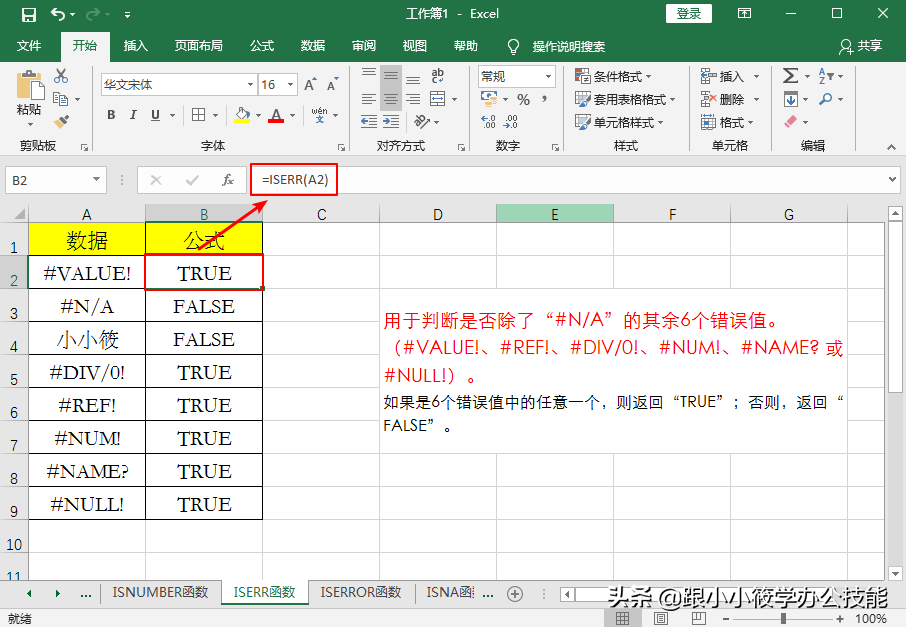
Task: Decrease indent in alignment group
Action: tap(369, 121)
